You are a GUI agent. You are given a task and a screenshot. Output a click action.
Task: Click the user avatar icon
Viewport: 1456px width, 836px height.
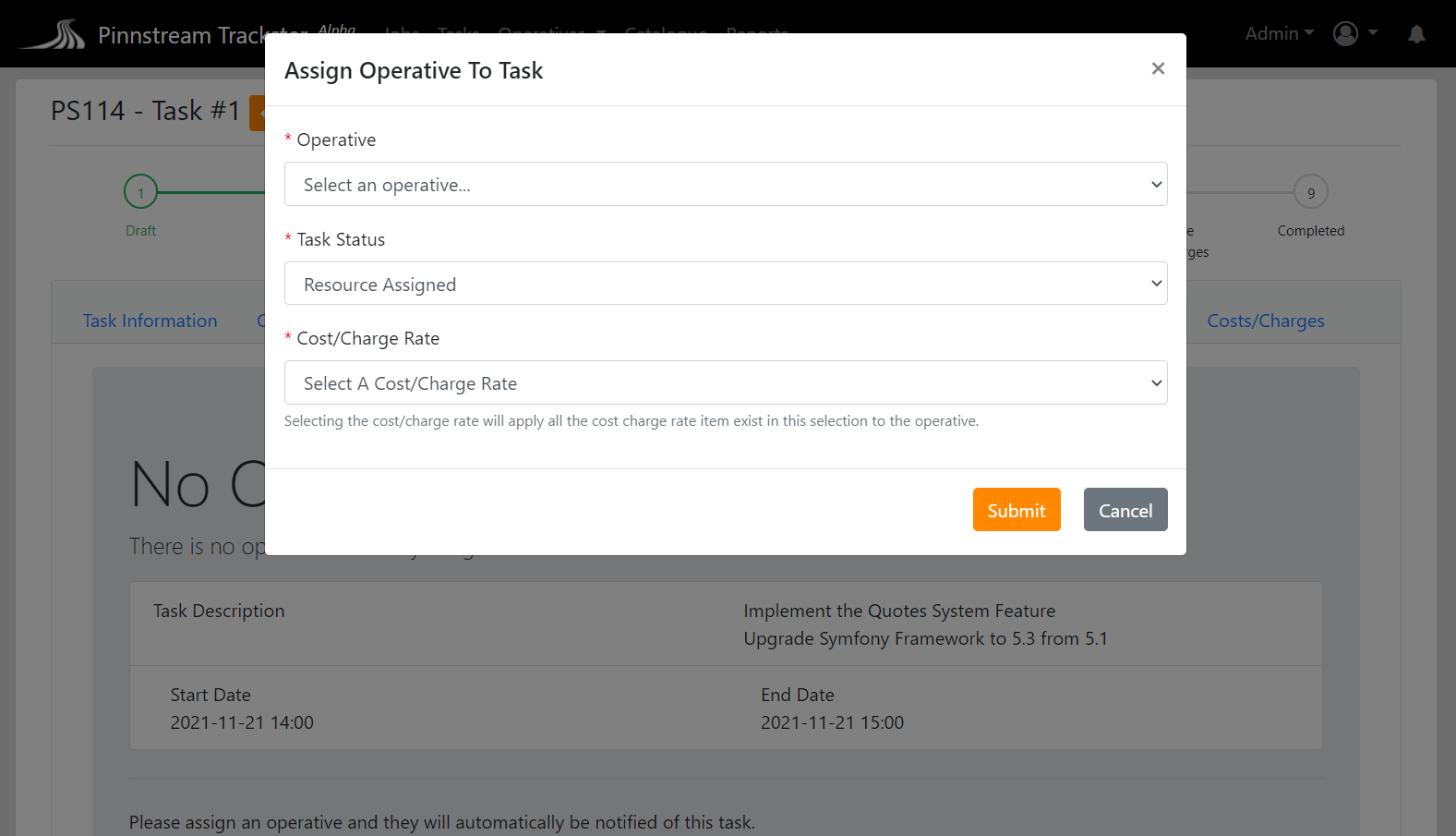click(x=1345, y=33)
